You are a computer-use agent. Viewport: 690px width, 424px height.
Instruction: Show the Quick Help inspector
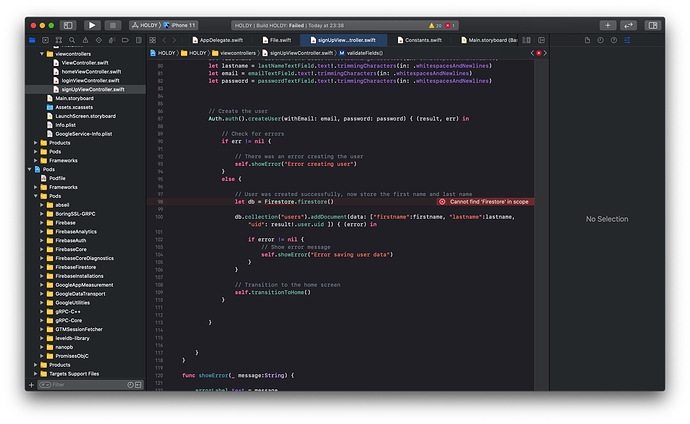(614, 40)
